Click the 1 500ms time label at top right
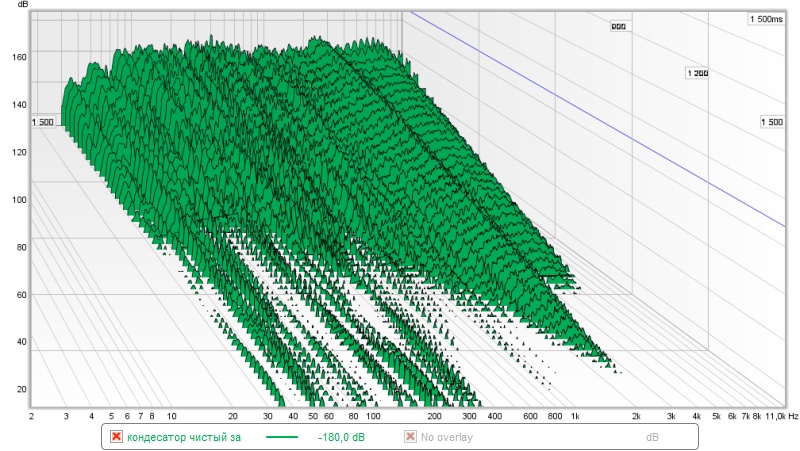This screenshot has width=800, height=451. coord(764,19)
